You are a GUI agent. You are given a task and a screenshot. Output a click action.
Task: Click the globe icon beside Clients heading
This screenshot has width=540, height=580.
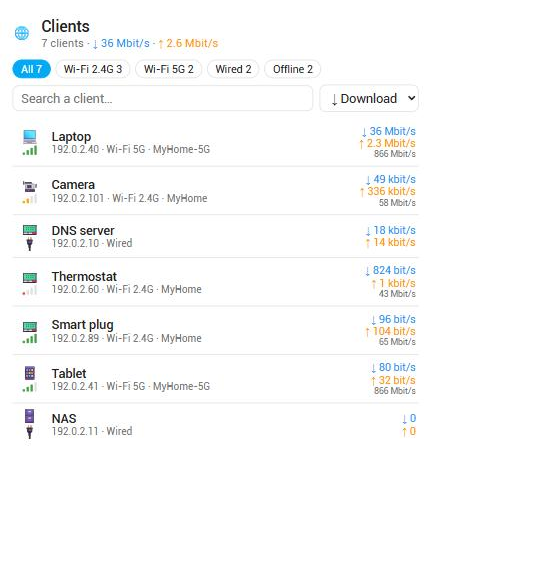(x=22, y=33)
